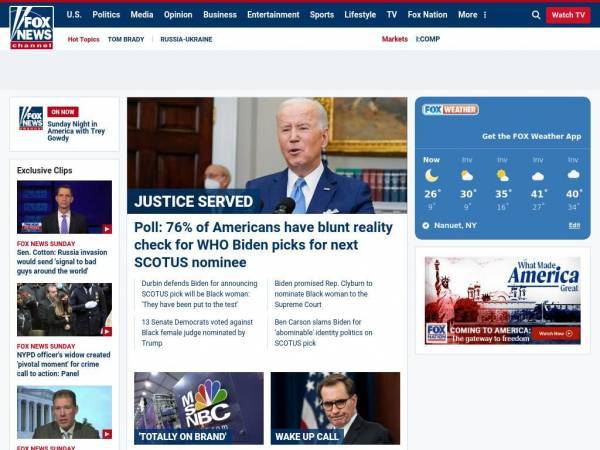Click the Nanuet, NY location text
The width and height of the screenshot is (600, 450).
point(455,225)
